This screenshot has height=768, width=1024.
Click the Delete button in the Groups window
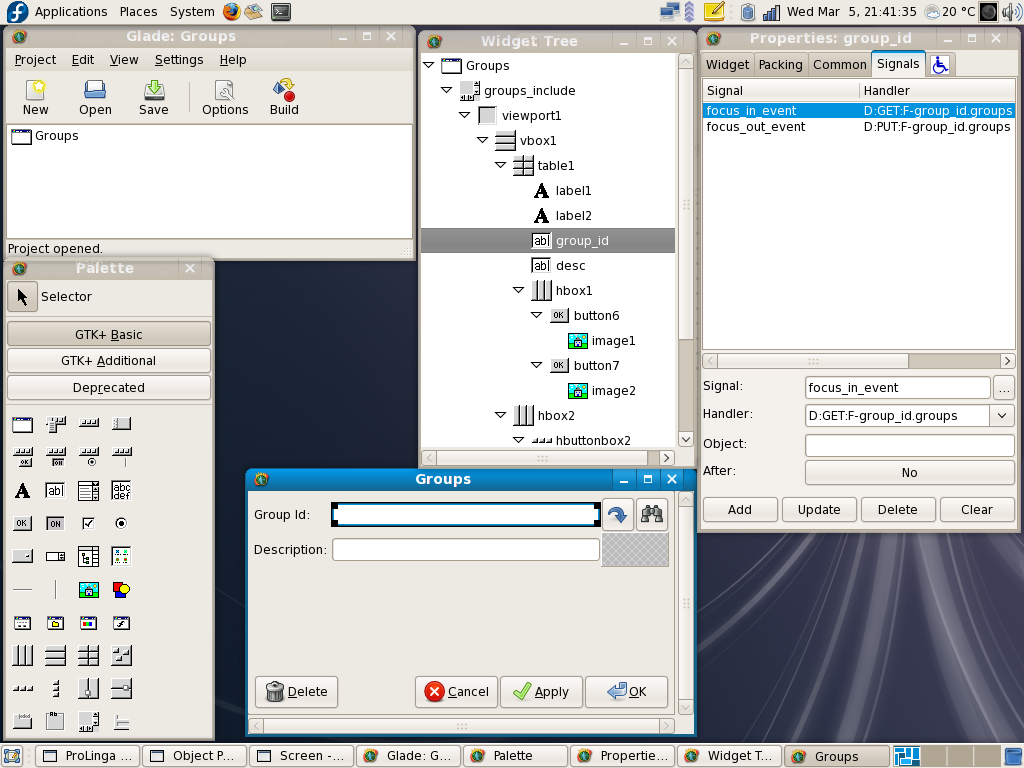(296, 692)
